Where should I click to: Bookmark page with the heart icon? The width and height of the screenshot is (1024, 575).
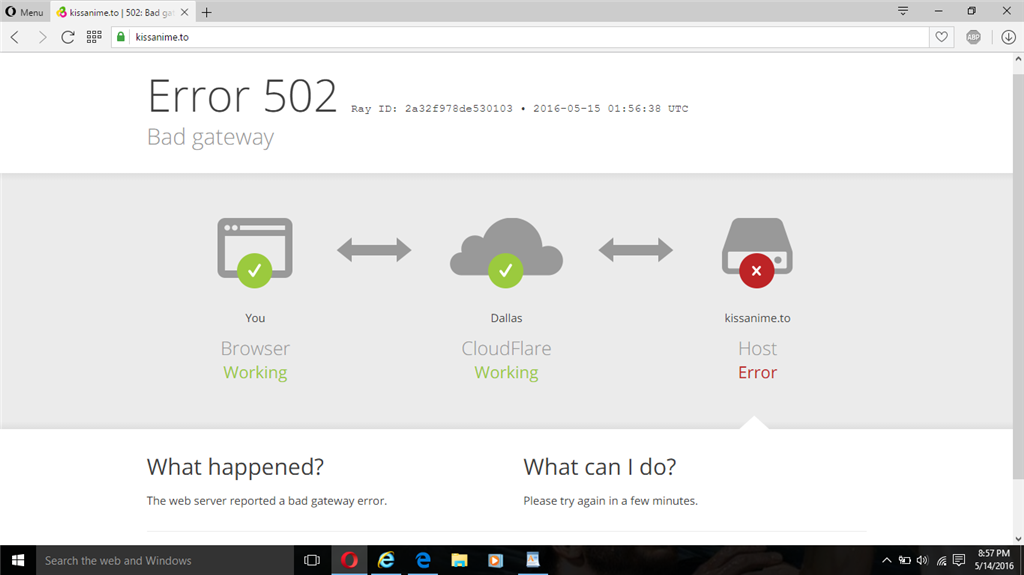[x=941, y=37]
